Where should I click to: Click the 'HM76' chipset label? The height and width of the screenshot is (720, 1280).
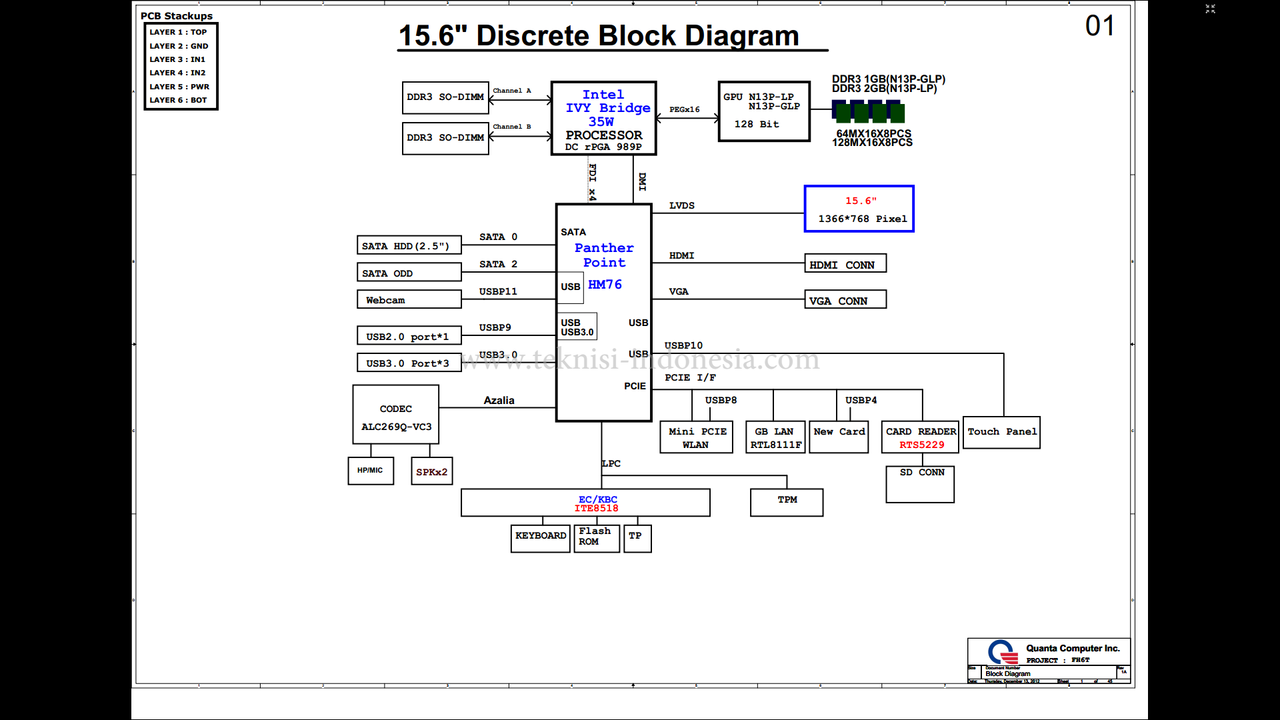coord(605,284)
